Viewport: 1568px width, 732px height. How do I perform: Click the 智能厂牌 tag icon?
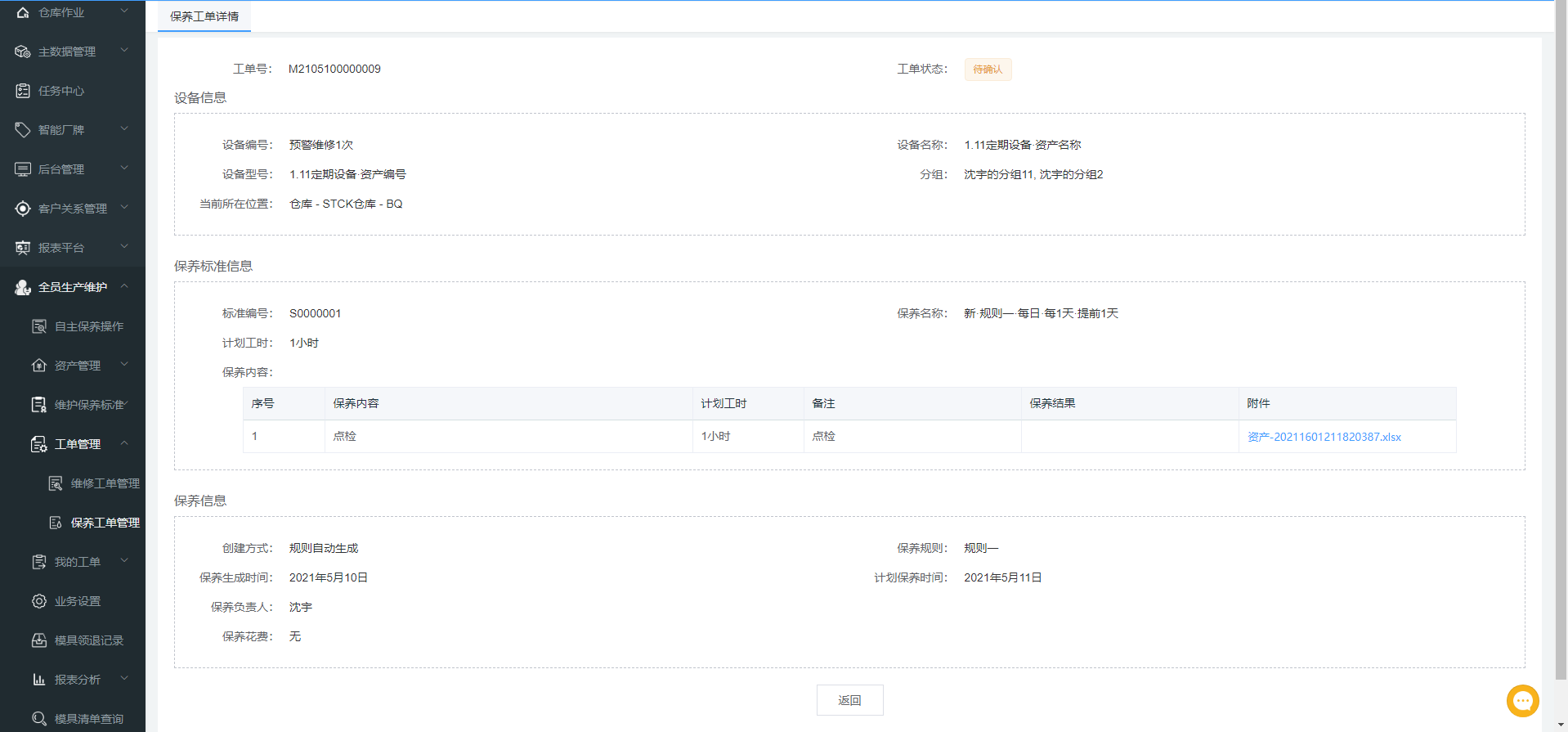point(23,130)
